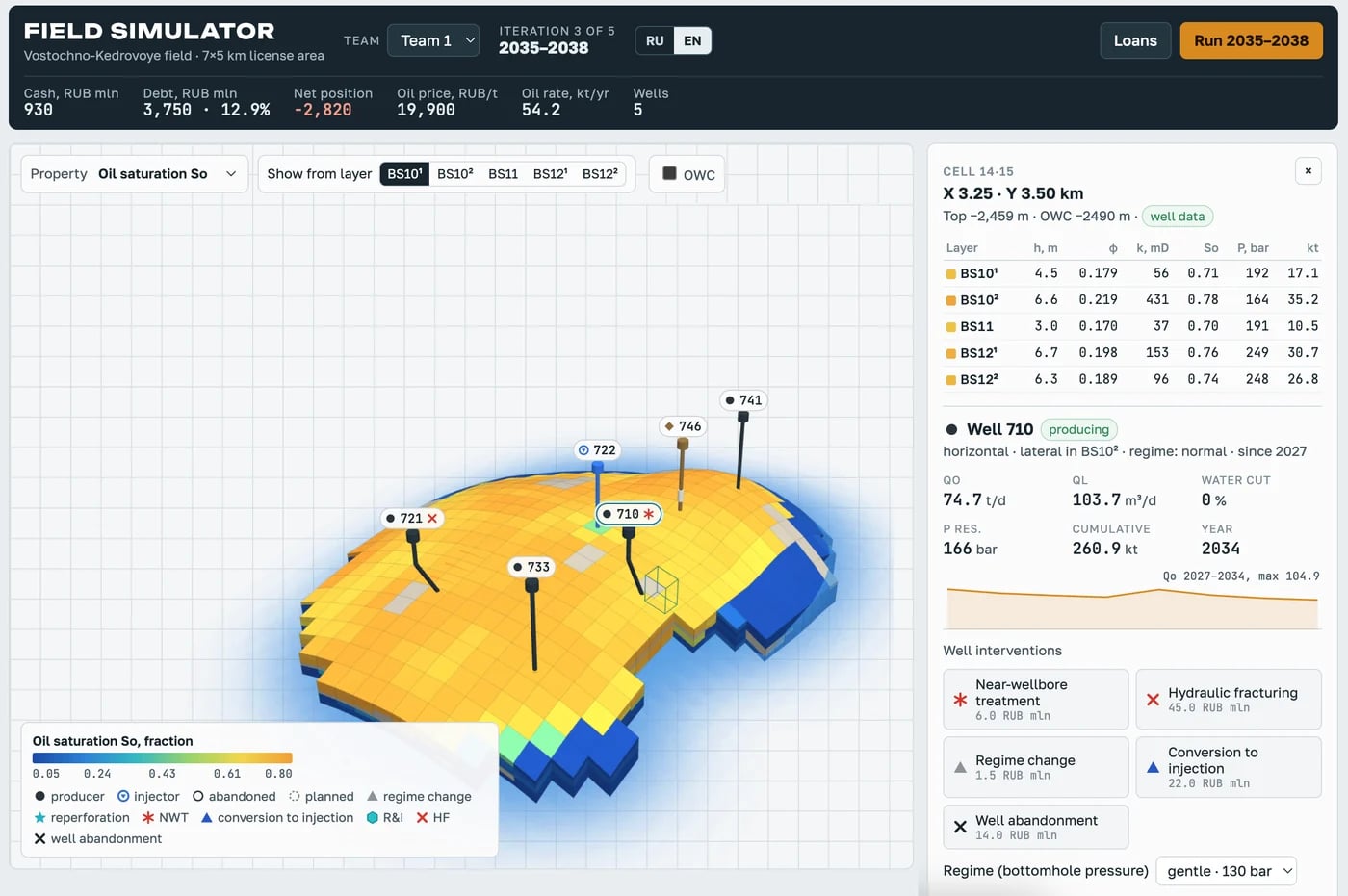Image resolution: width=1348 pixels, height=896 pixels.
Task: Select well 721 marker on the map
Action: (x=412, y=518)
